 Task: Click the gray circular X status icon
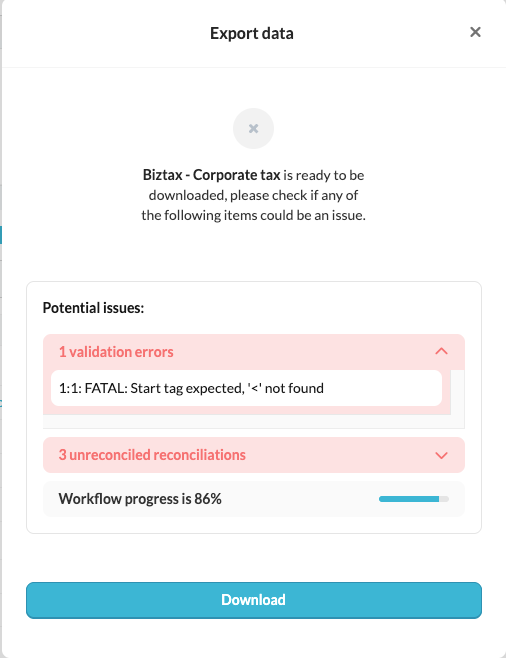(x=253, y=128)
